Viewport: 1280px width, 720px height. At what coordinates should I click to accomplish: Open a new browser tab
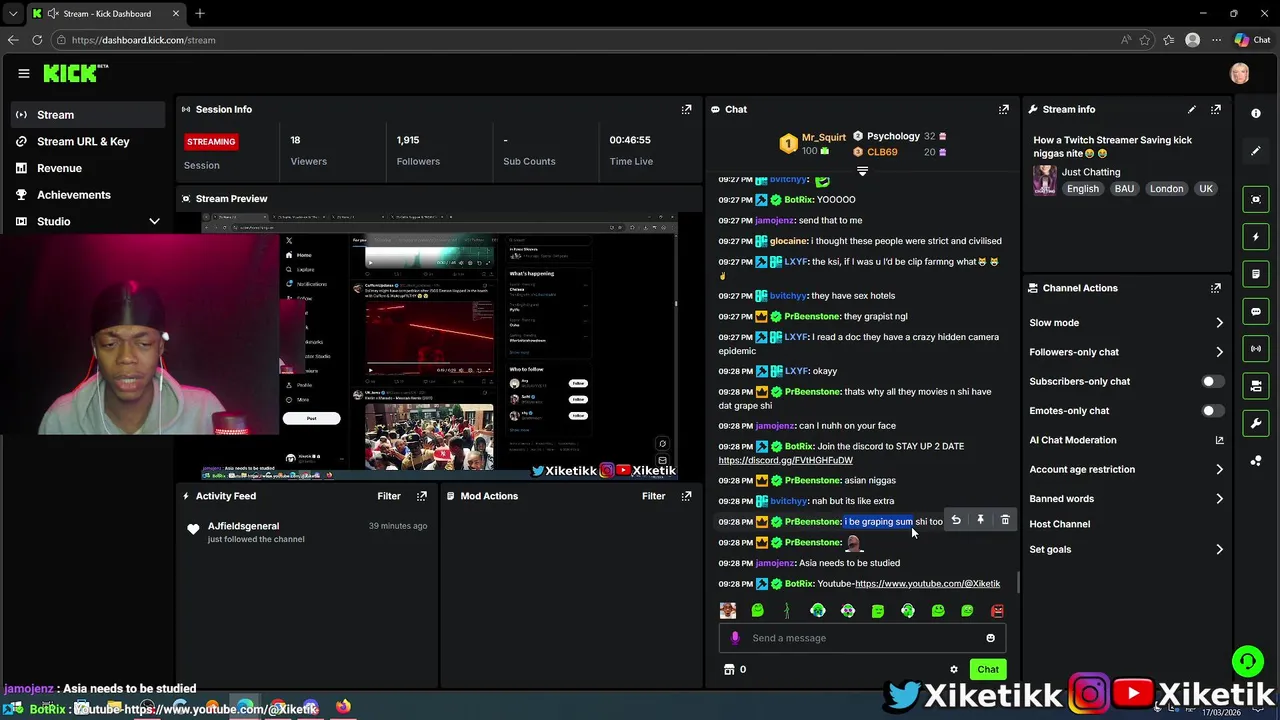coord(200,14)
